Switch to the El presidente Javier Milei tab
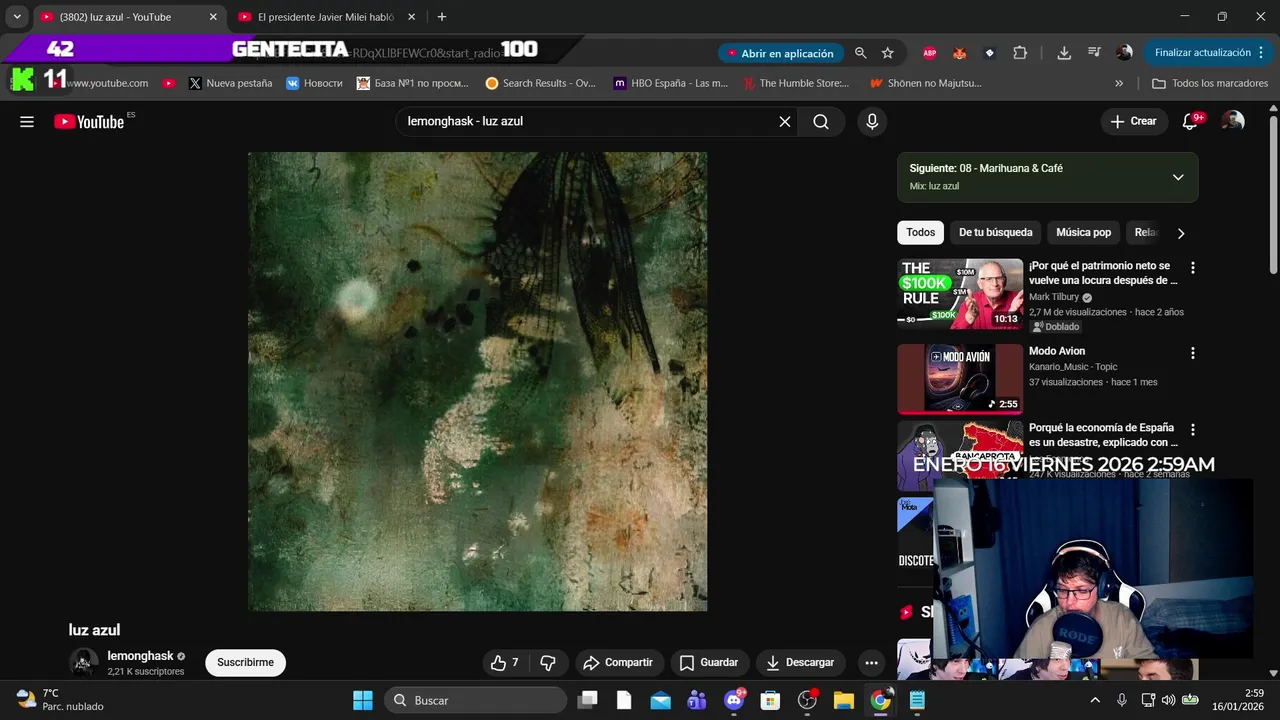 point(326,17)
